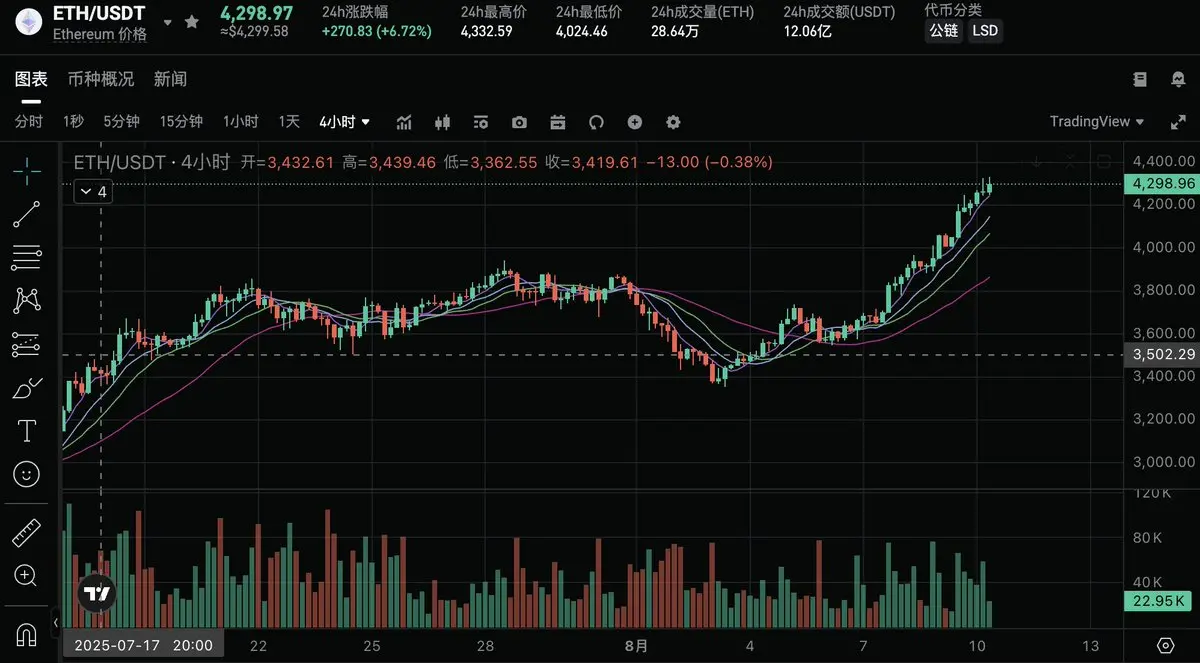Open the axis settings gear at bottom right
Screen dimensions: 1200x663
(x=1165, y=645)
